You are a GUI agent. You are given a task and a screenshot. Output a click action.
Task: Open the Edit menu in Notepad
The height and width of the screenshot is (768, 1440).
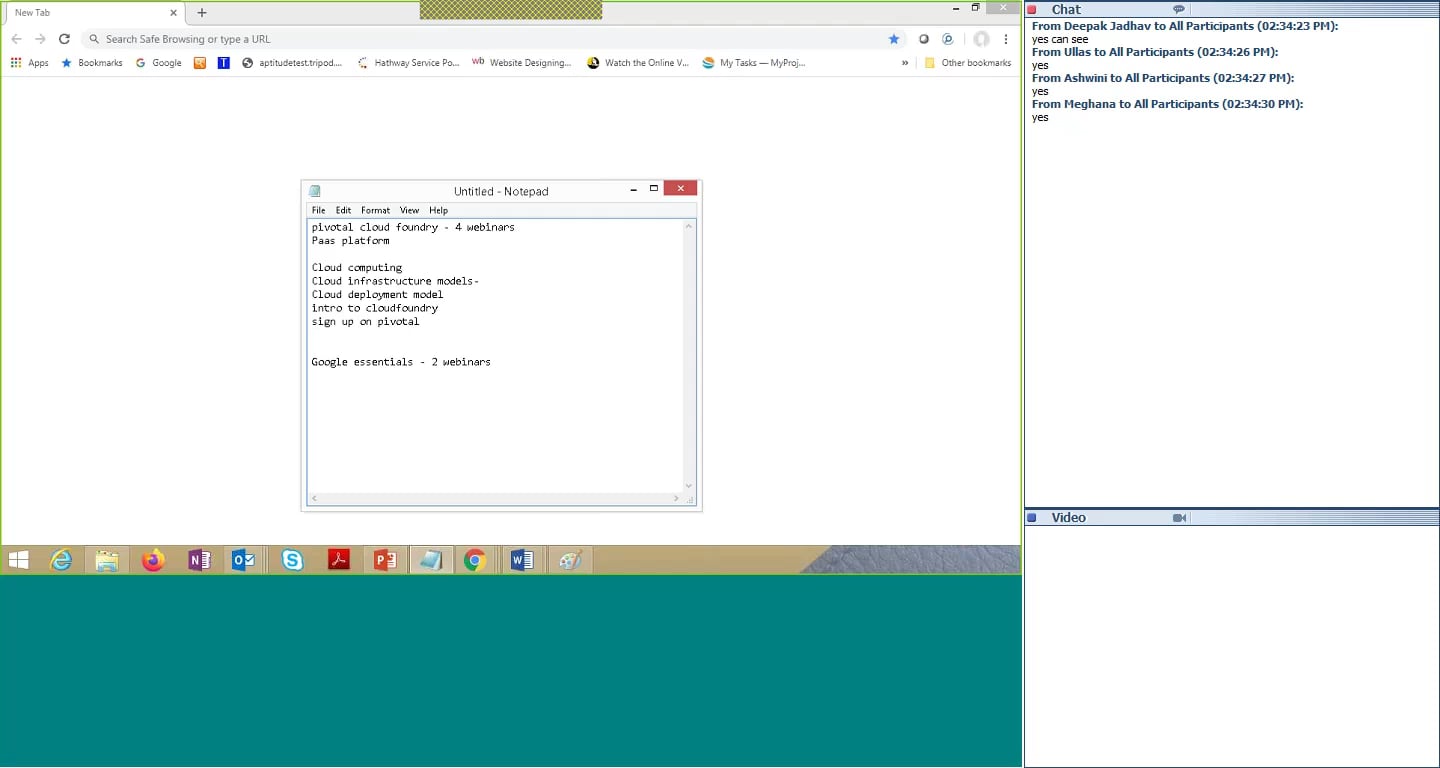343,210
